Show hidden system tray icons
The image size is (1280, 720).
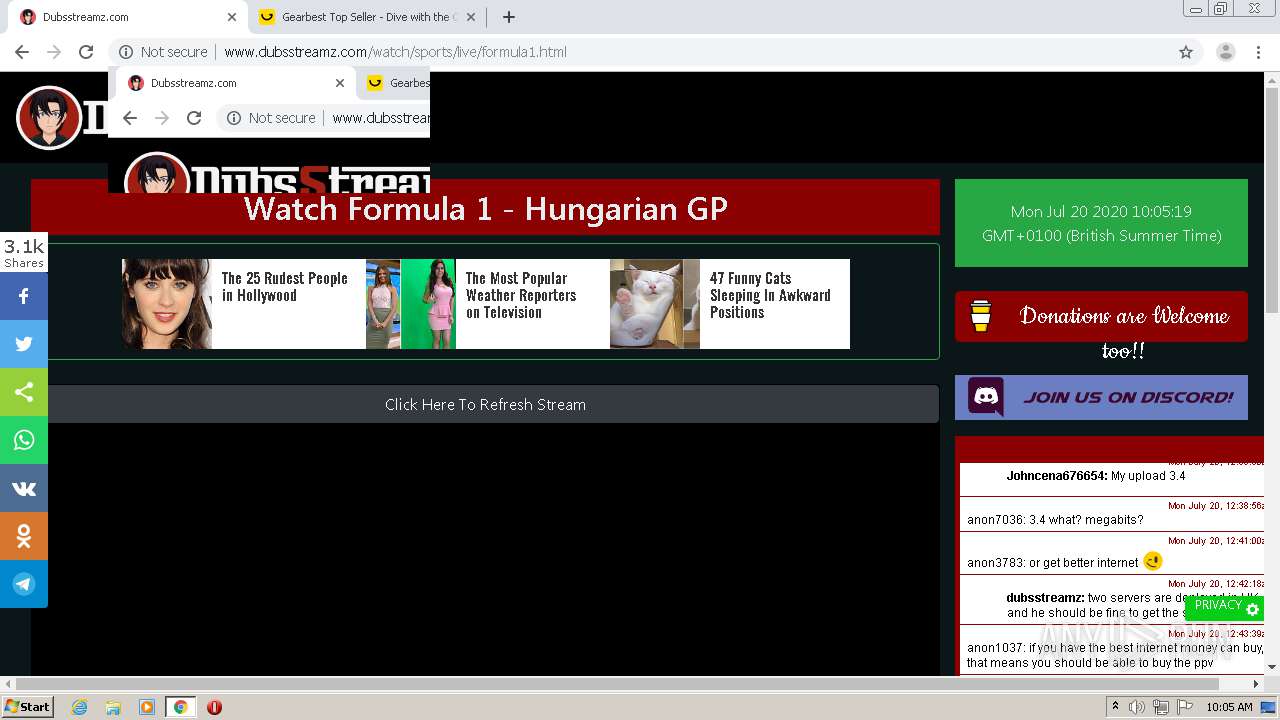coord(1116,707)
